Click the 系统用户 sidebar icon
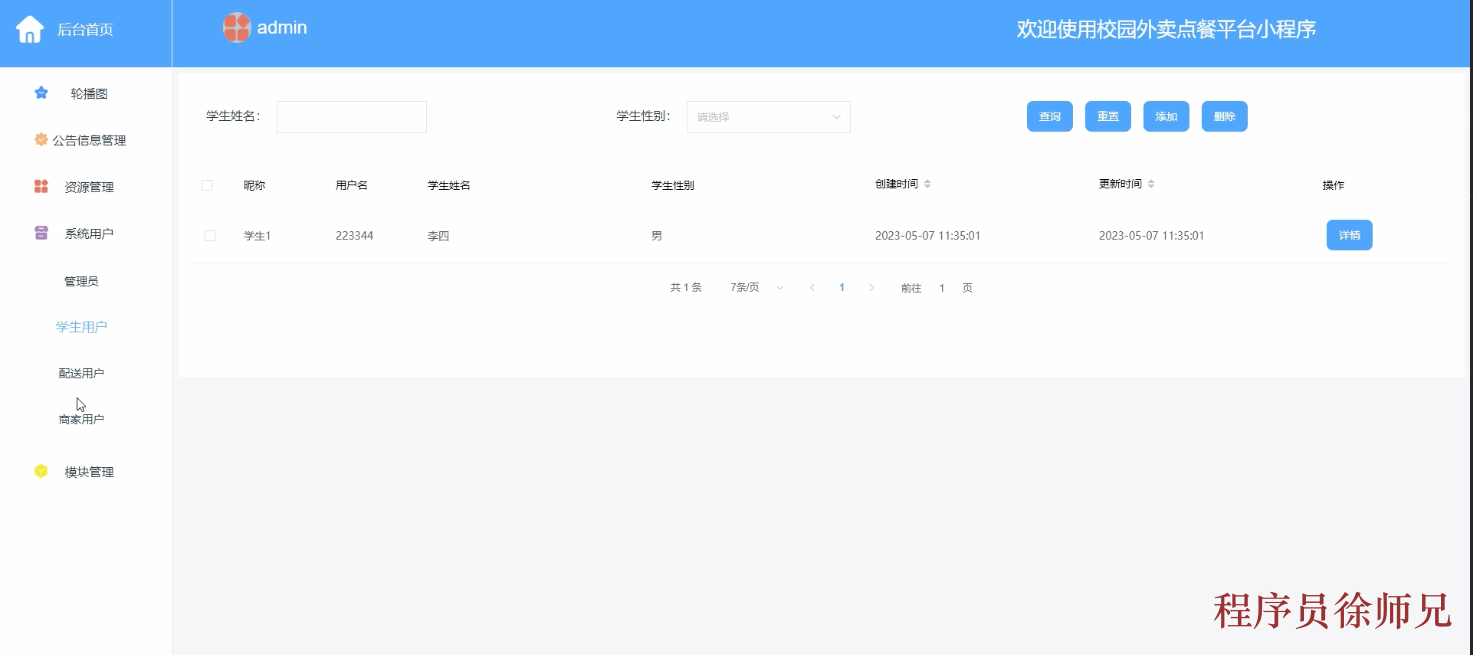Screen dimensions: 1473x655 pos(40,232)
